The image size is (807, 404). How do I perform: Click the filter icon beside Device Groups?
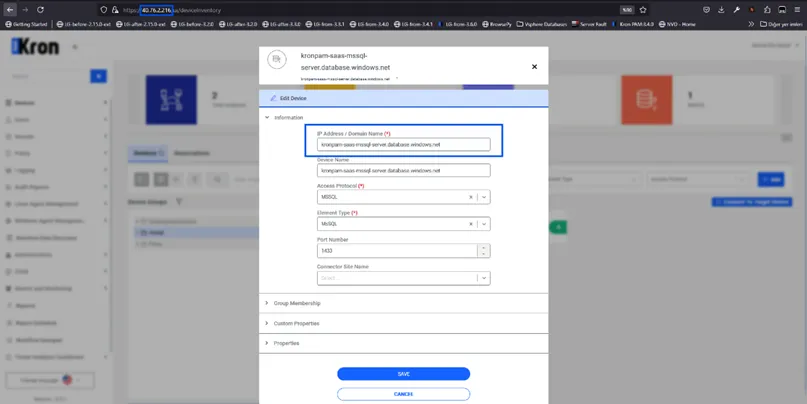click(x=179, y=202)
